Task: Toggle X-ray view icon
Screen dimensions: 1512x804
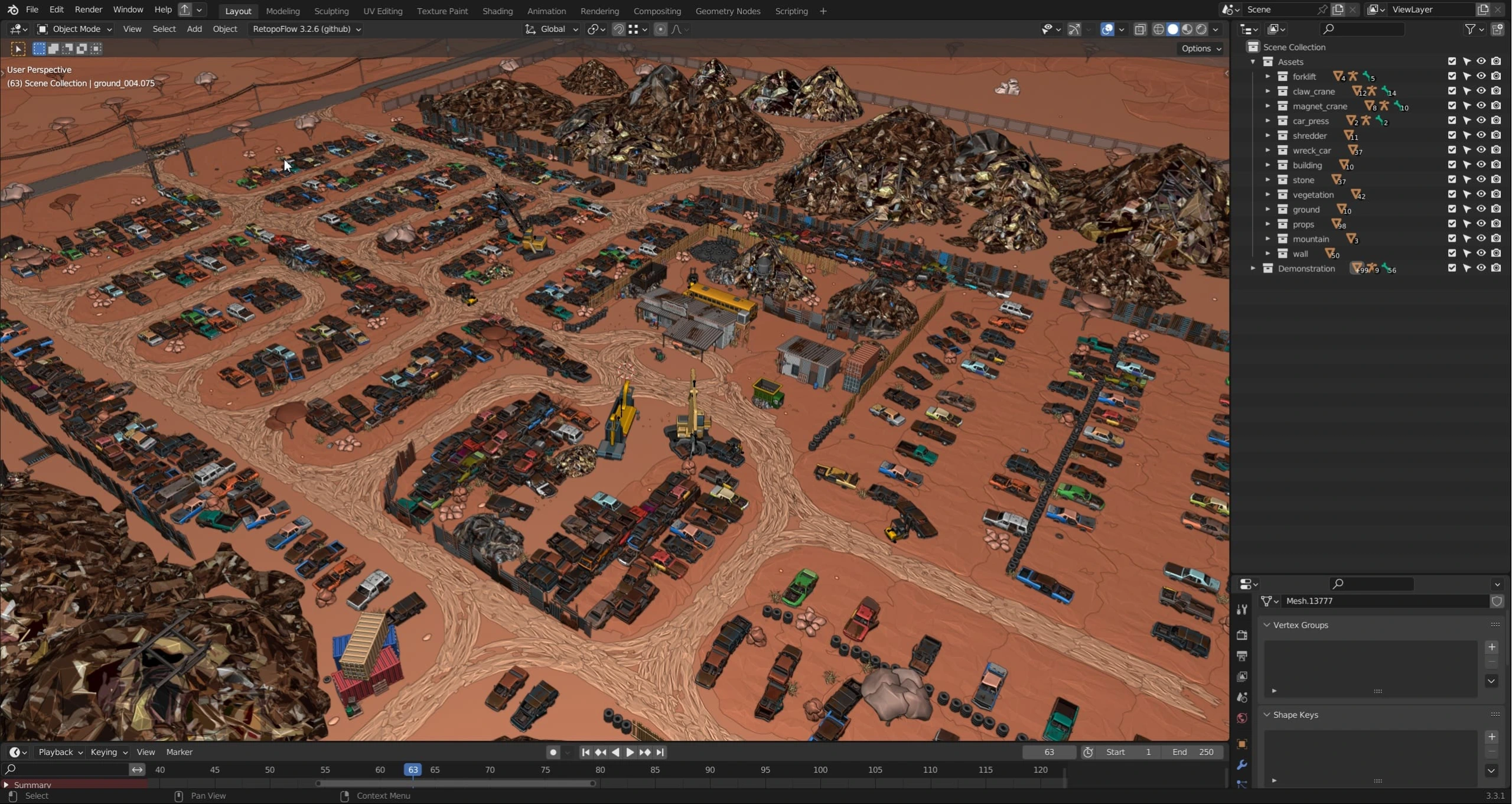Action: tap(1140, 29)
